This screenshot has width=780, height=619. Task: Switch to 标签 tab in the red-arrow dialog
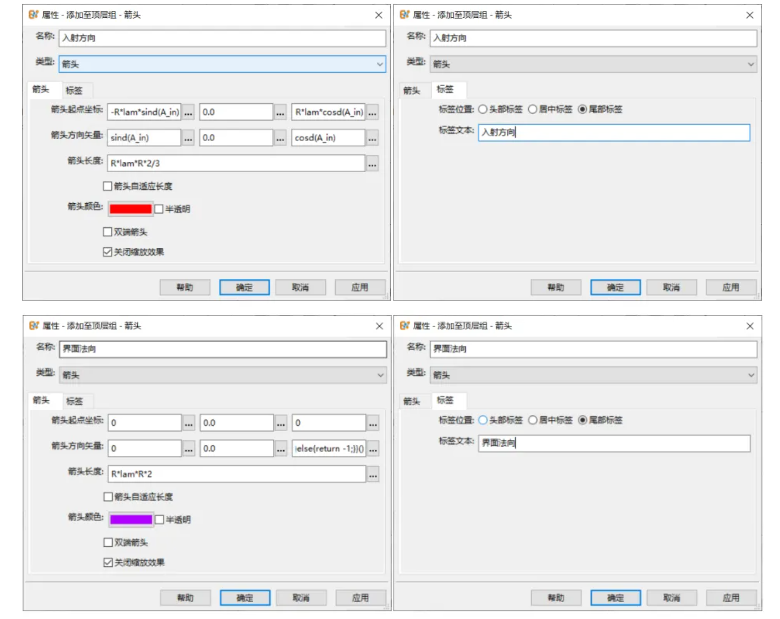click(74, 89)
